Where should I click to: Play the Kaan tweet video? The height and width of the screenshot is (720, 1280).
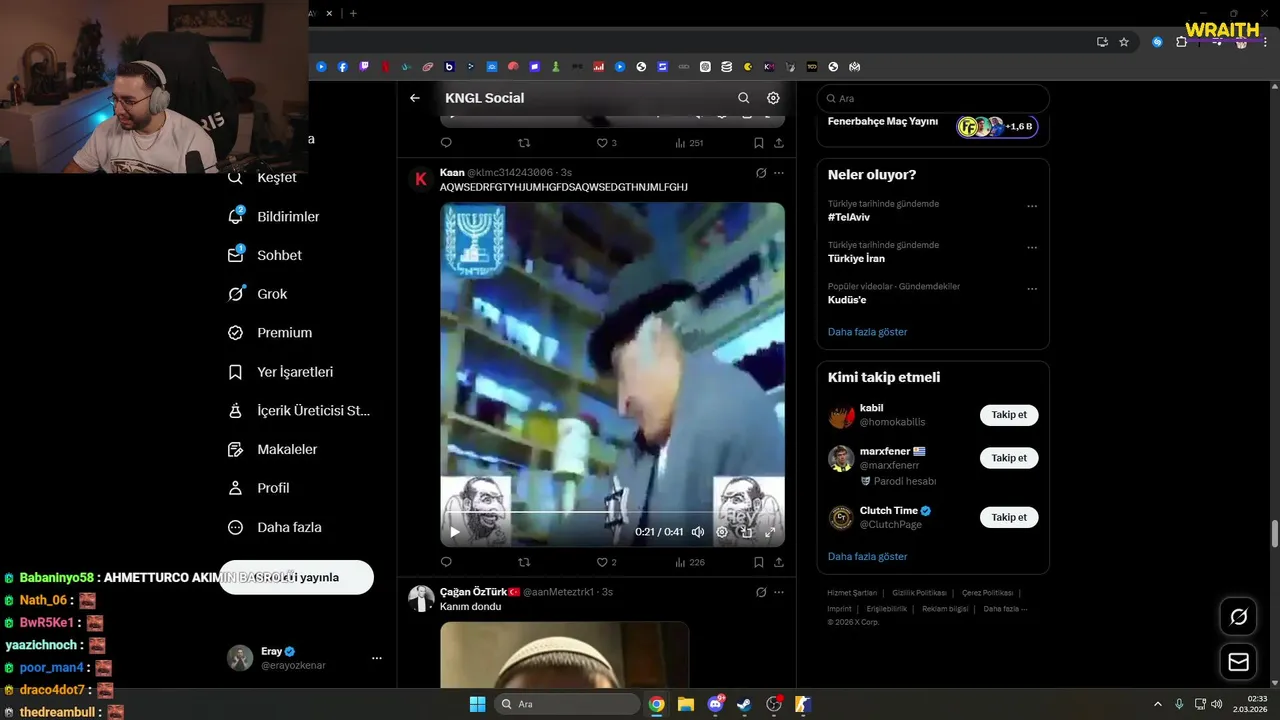click(x=455, y=532)
